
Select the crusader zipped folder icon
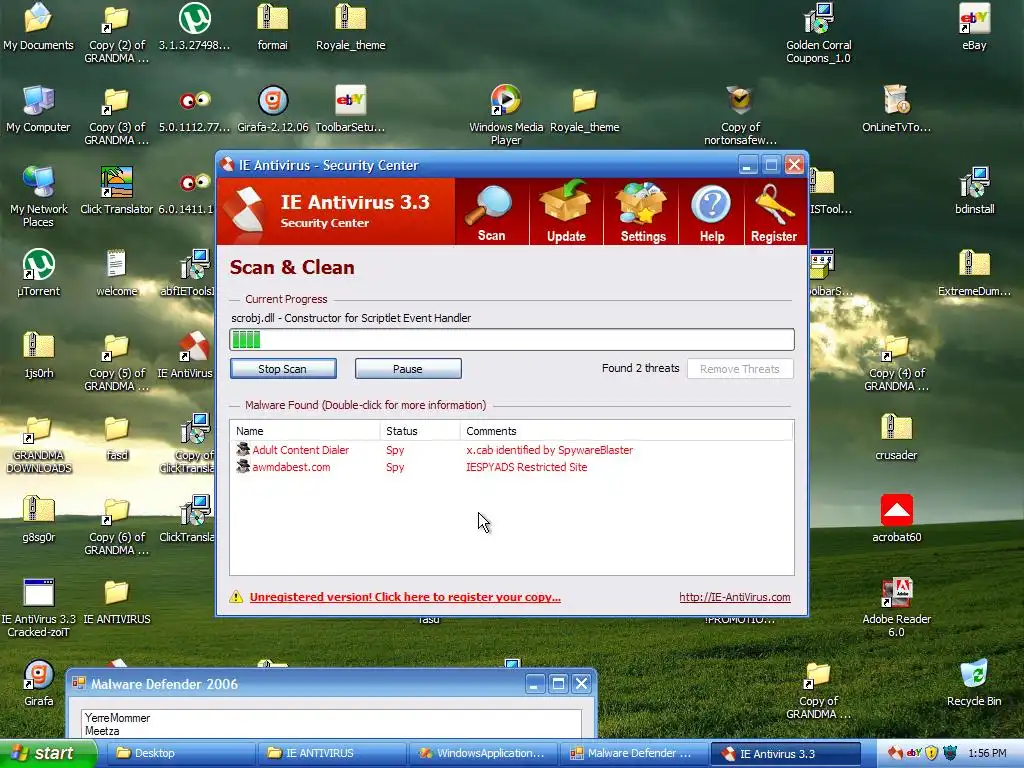pyautogui.click(x=896, y=438)
